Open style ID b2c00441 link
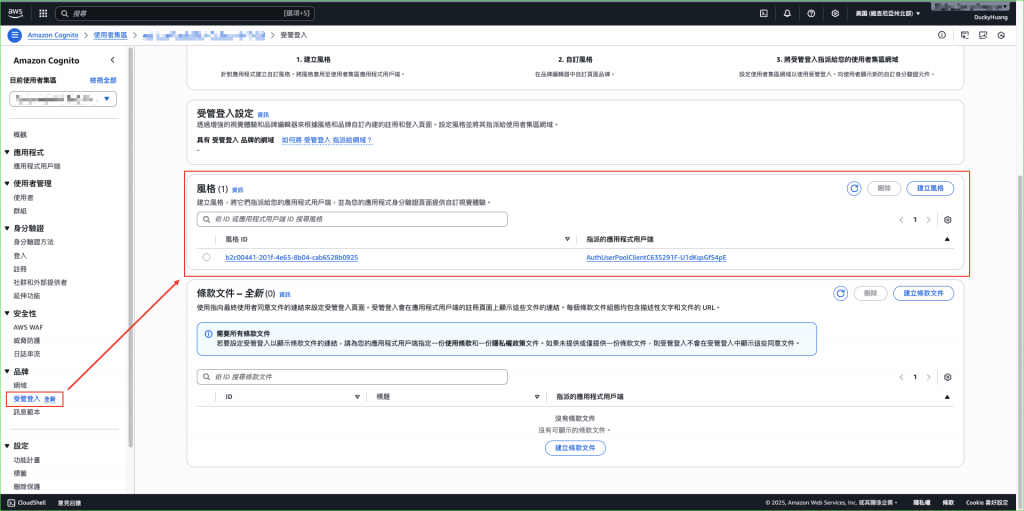This screenshot has height=511, width=1024. point(292,257)
